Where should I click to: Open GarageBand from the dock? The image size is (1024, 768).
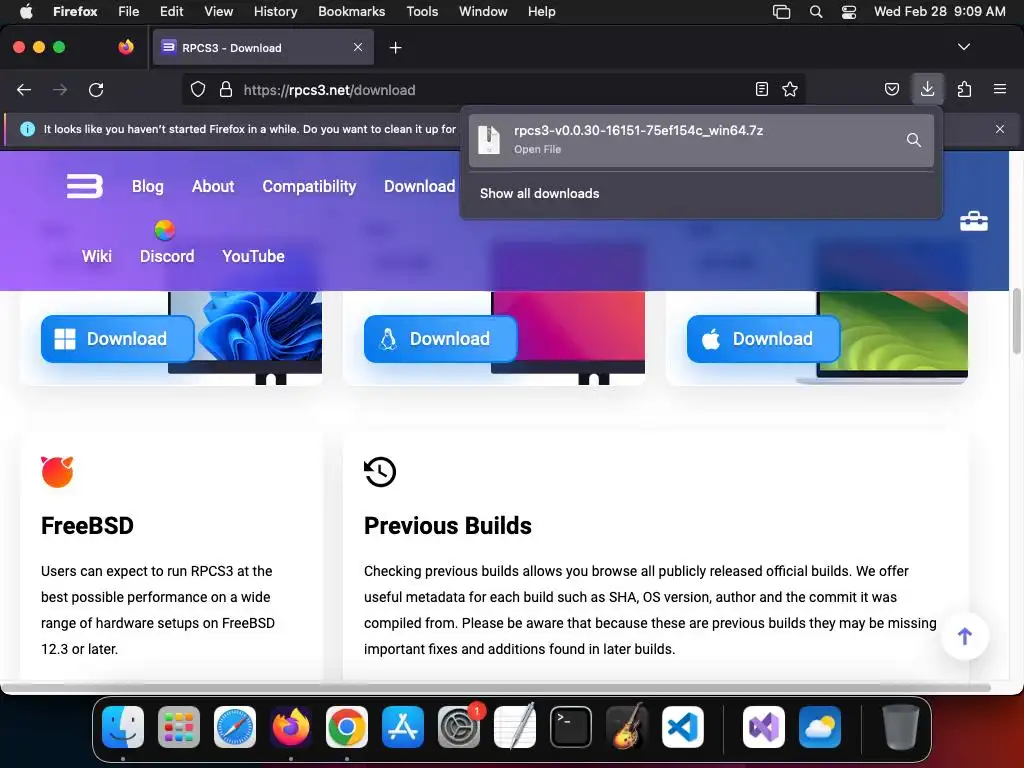(627, 727)
